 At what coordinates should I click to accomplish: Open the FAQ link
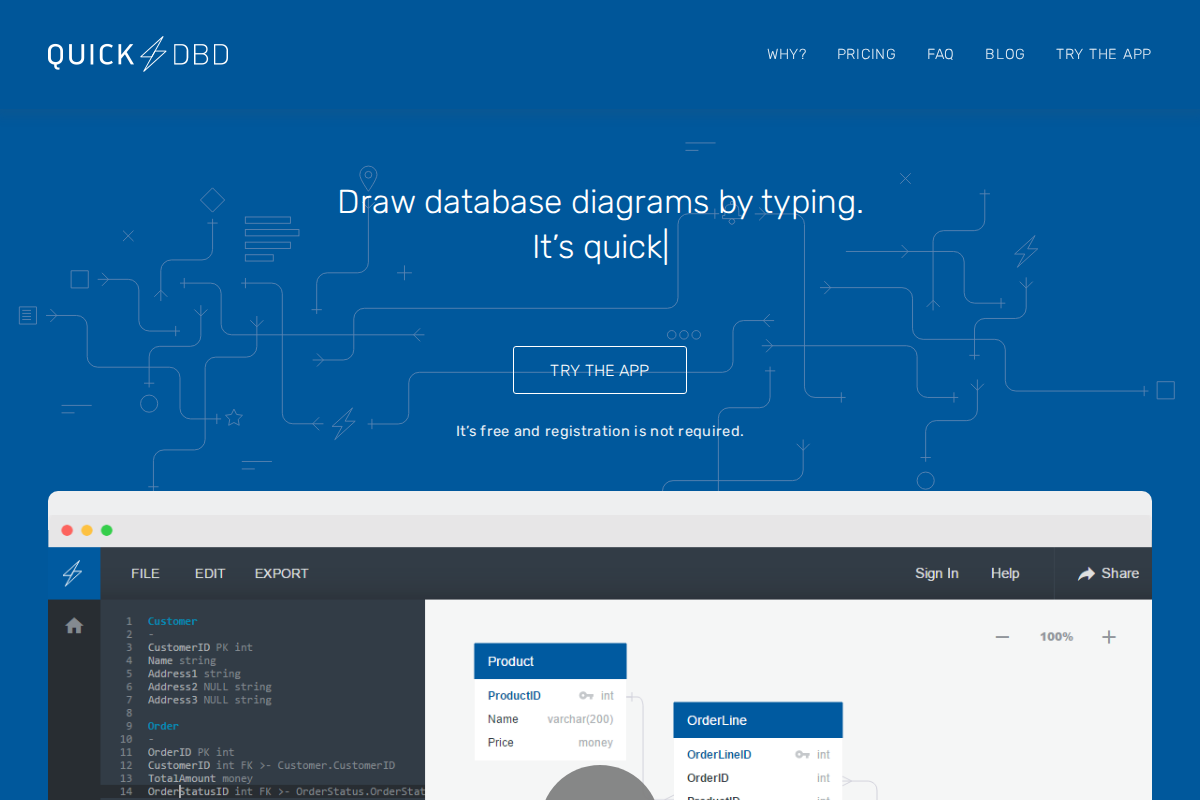point(940,54)
